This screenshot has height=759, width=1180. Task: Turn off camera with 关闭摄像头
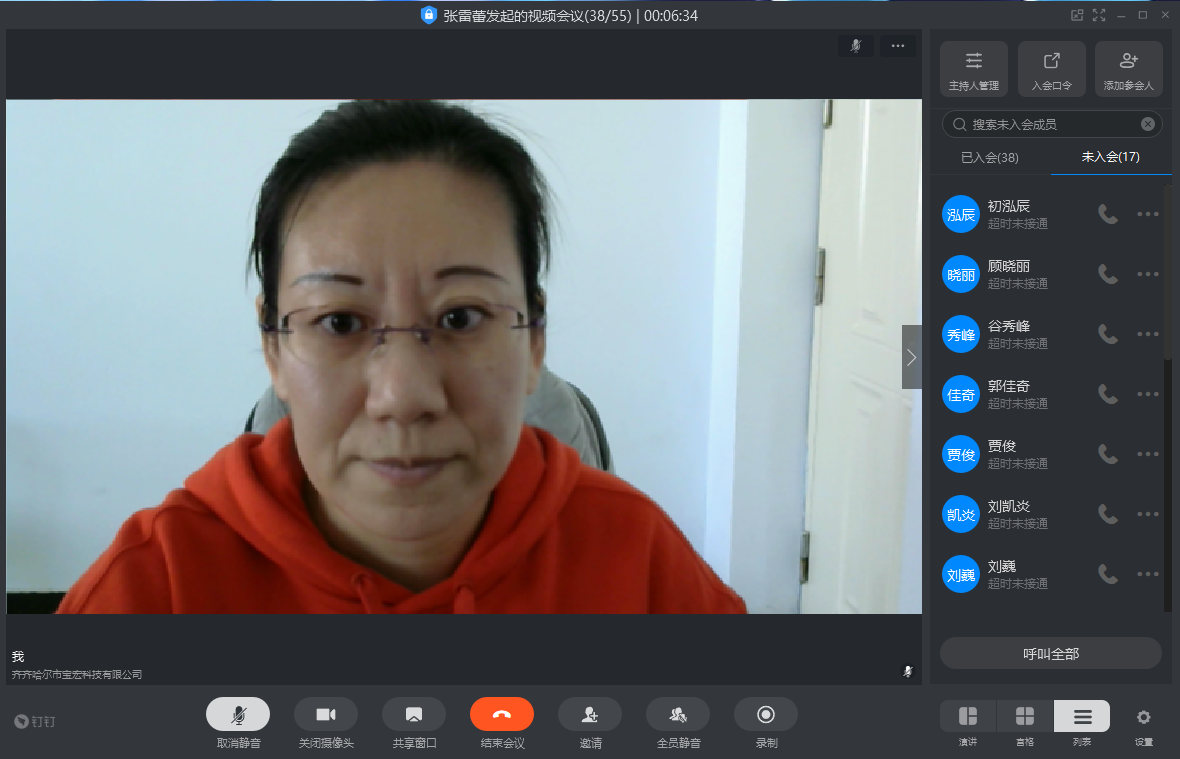point(326,714)
